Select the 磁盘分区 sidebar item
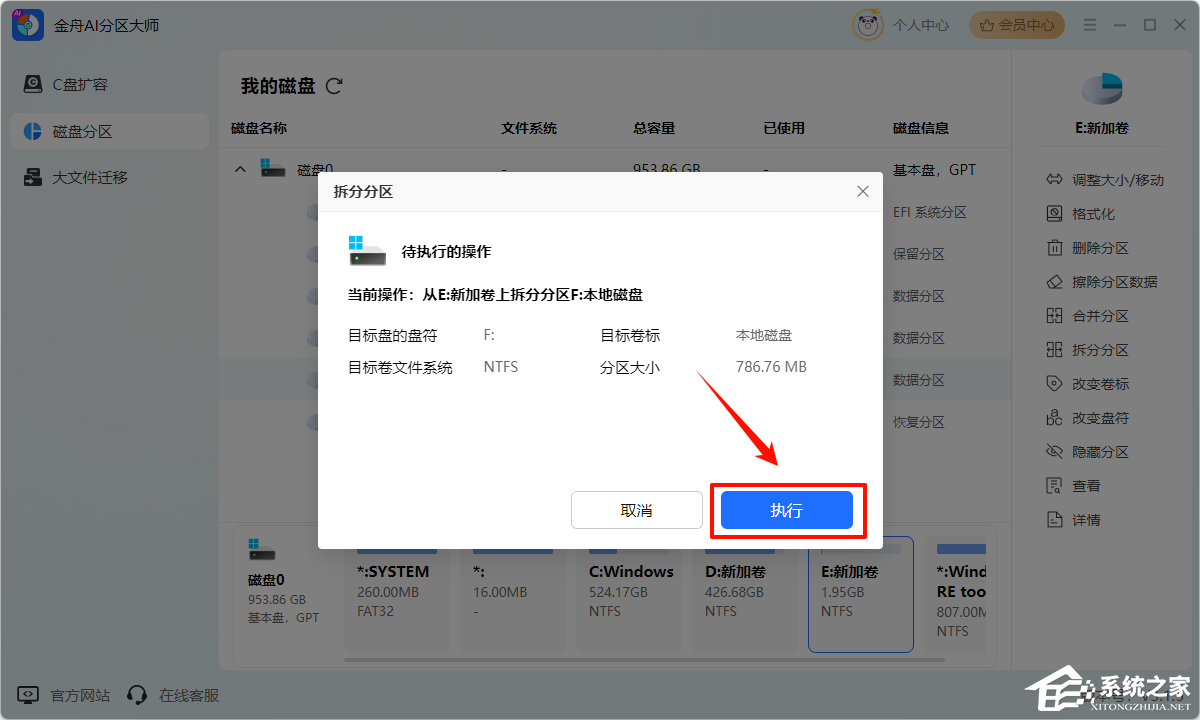1200x720 pixels. pos(109,131)
